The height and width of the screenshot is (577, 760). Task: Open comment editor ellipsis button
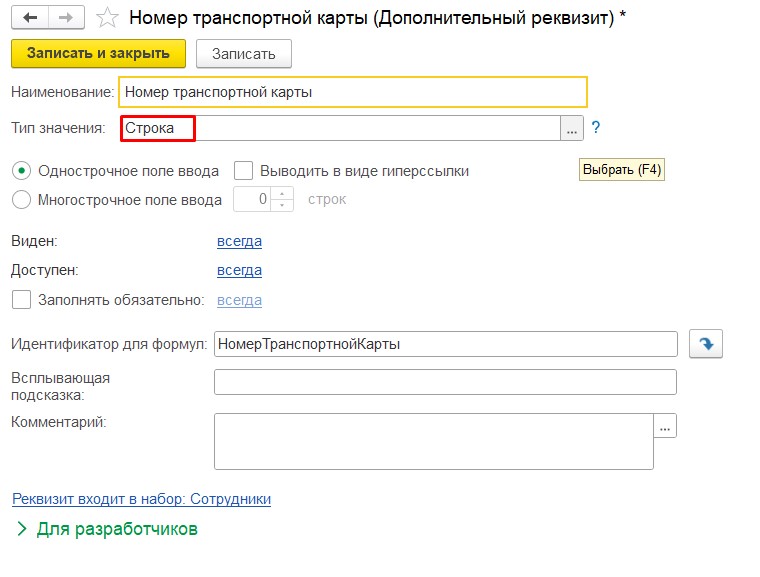pos(666,426)
